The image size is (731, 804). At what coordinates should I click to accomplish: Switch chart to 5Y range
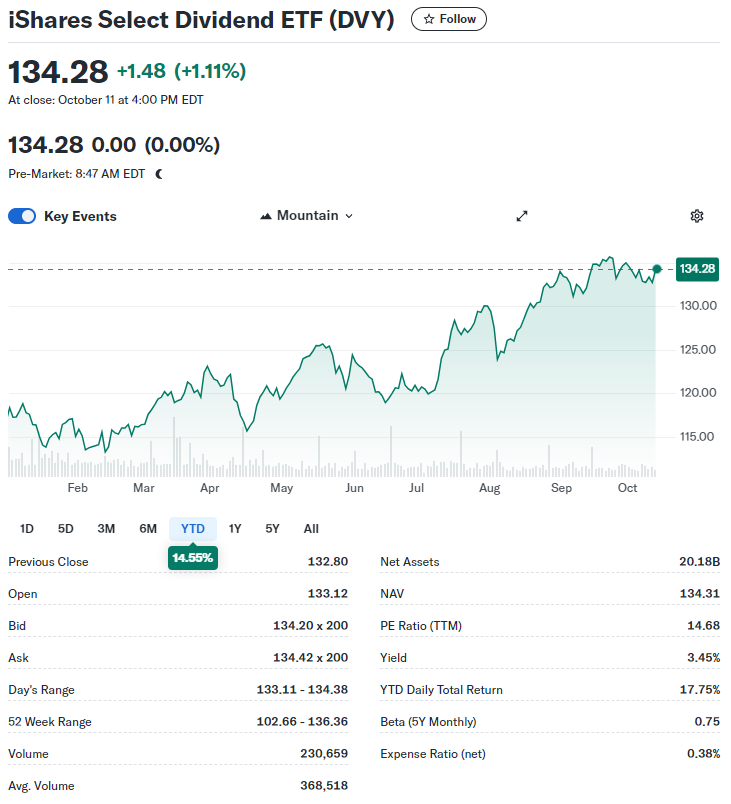(272, 529)
